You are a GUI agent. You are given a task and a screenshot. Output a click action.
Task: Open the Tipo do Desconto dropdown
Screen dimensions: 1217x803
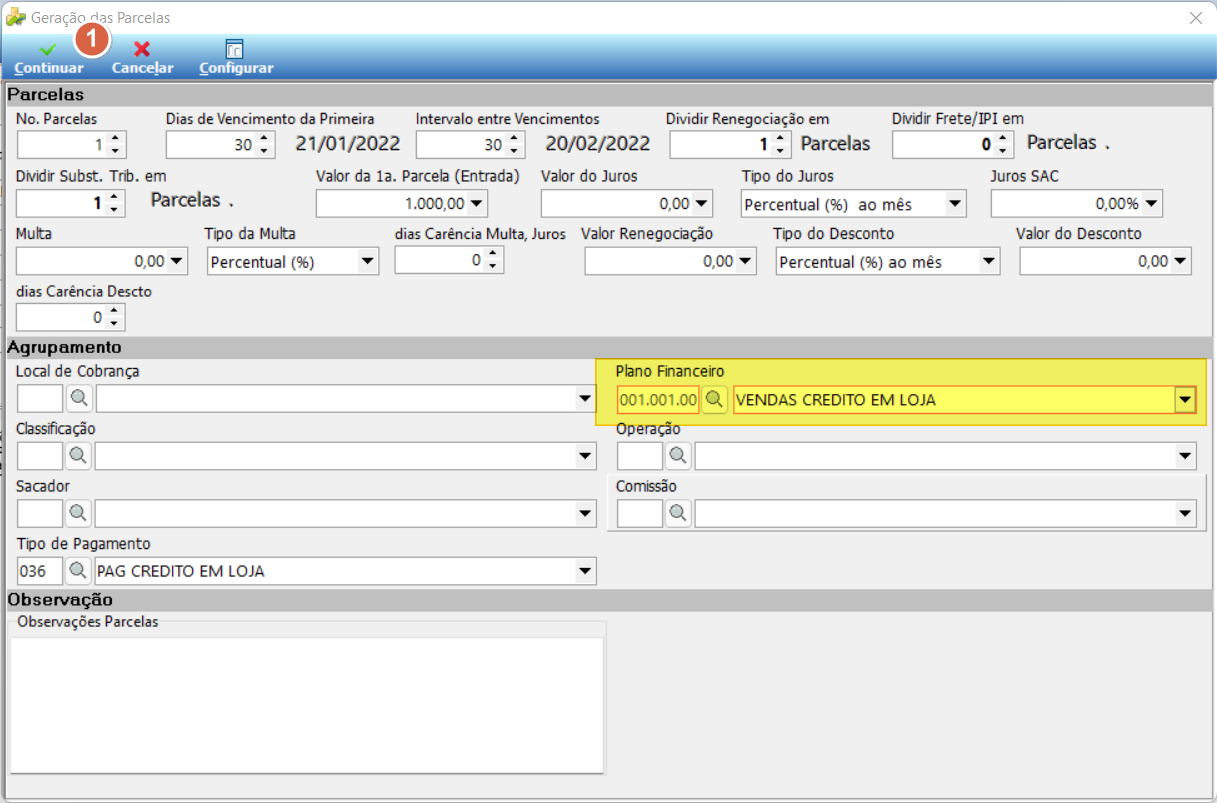click(x=990, y=261)
